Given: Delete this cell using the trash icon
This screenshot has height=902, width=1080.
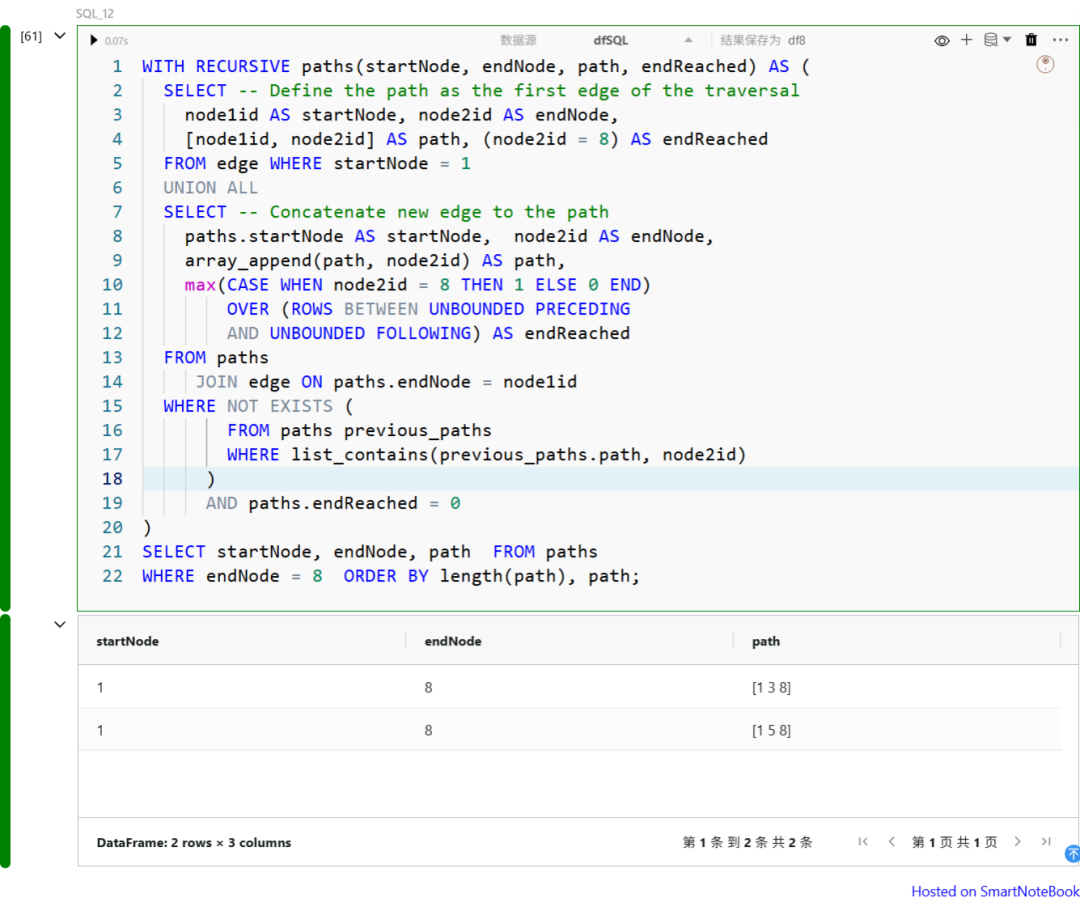Looking at the screenshot, I should click(x=1031, y=40).
